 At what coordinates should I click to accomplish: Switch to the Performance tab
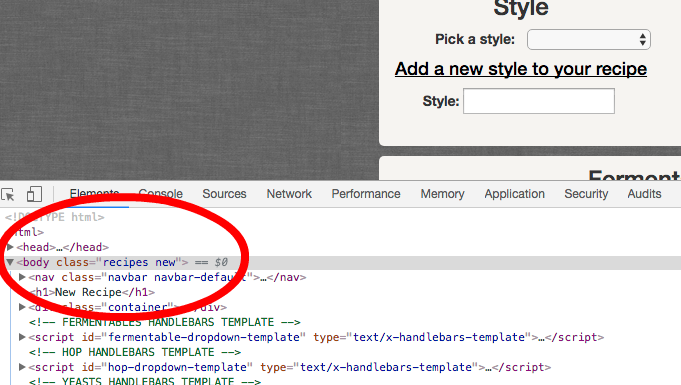[x=366, y=194]
